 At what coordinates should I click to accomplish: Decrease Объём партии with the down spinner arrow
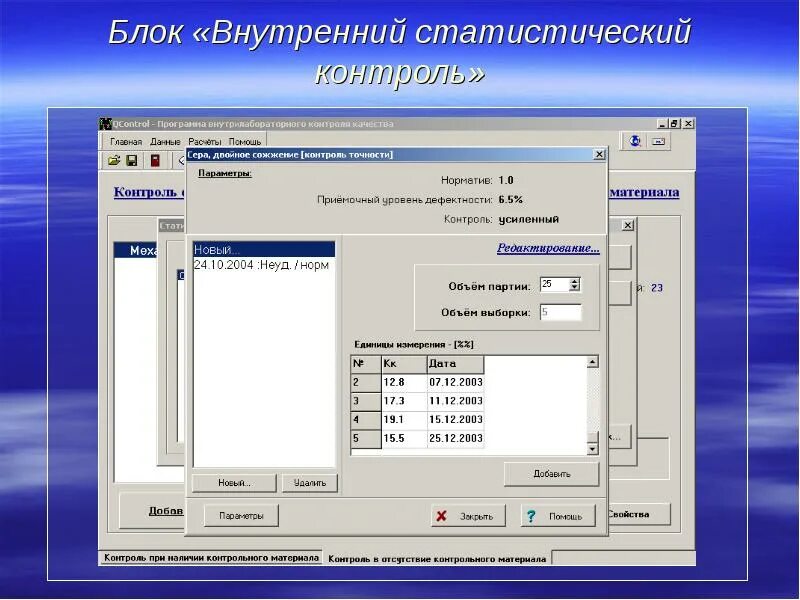[x=575, y=288]
